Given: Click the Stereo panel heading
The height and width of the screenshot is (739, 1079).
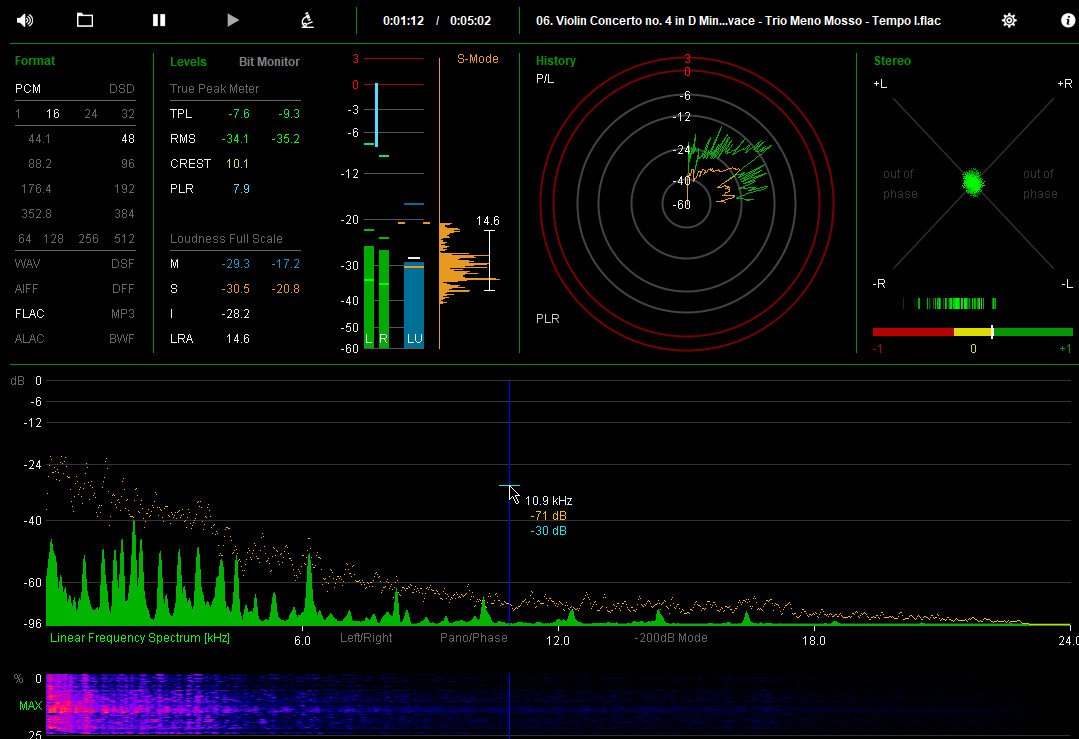Looking at the screenshot, I should (x=892, y=61).
